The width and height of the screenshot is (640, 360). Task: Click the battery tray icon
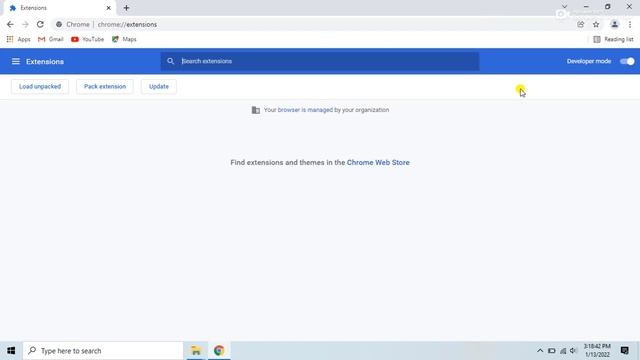pyautogui.click(x=551, y=351)
